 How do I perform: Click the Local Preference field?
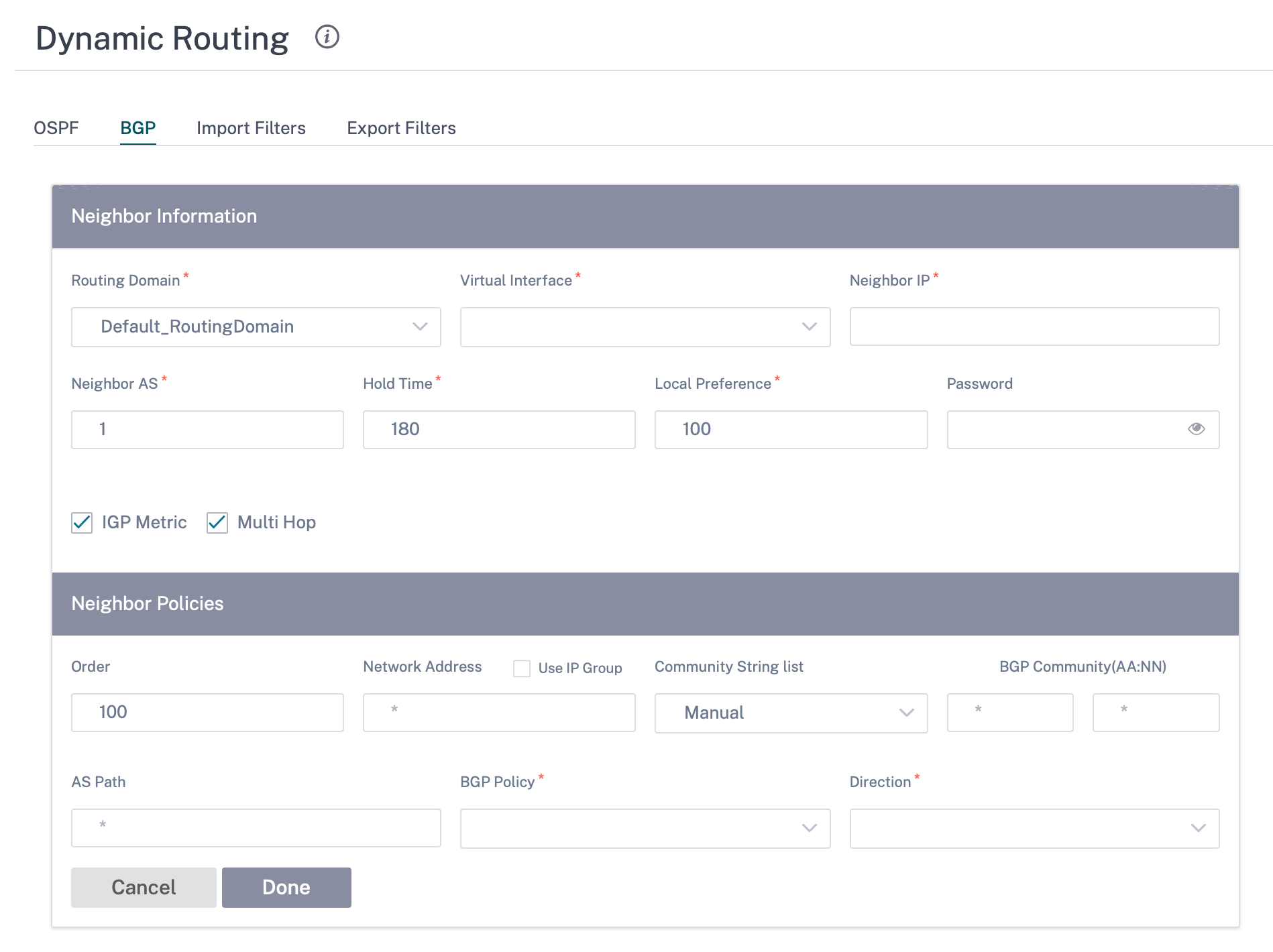tap(791, 430)
